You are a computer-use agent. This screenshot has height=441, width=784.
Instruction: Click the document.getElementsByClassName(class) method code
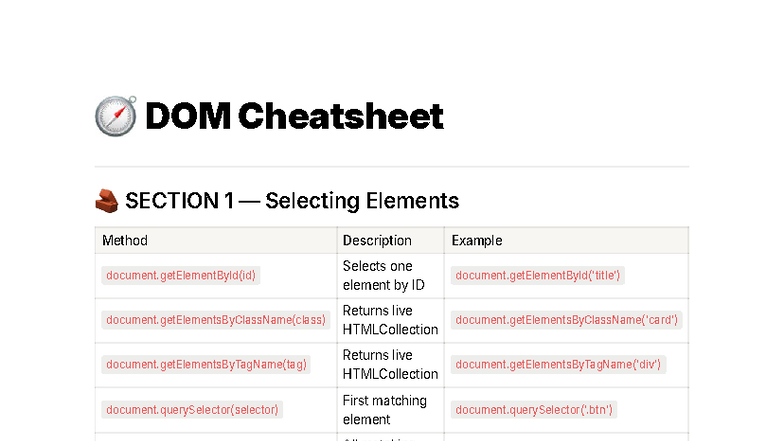[x=216, y=320]
